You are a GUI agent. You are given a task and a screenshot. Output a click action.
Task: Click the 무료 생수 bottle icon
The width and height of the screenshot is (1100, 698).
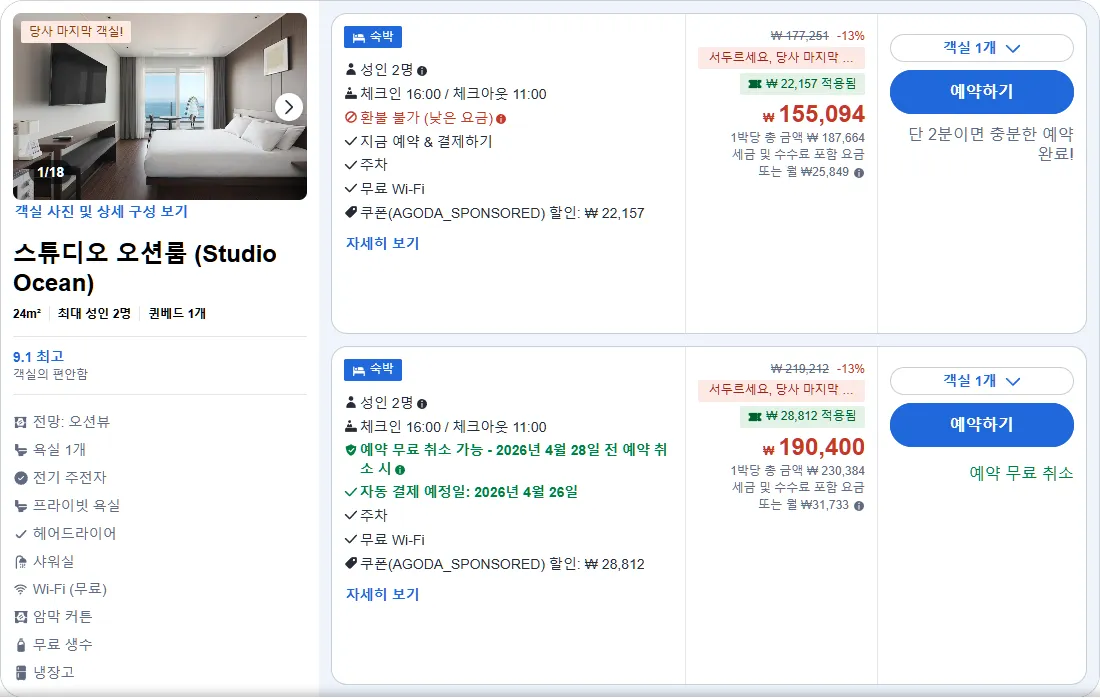[21, 645]
